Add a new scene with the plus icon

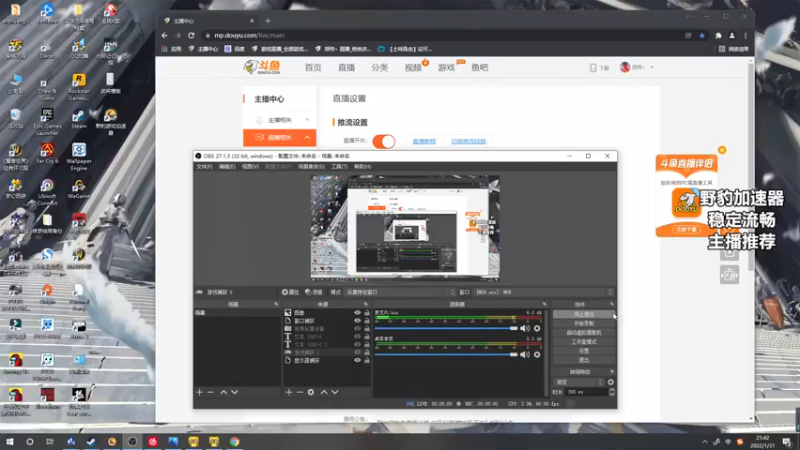point(199,392)
